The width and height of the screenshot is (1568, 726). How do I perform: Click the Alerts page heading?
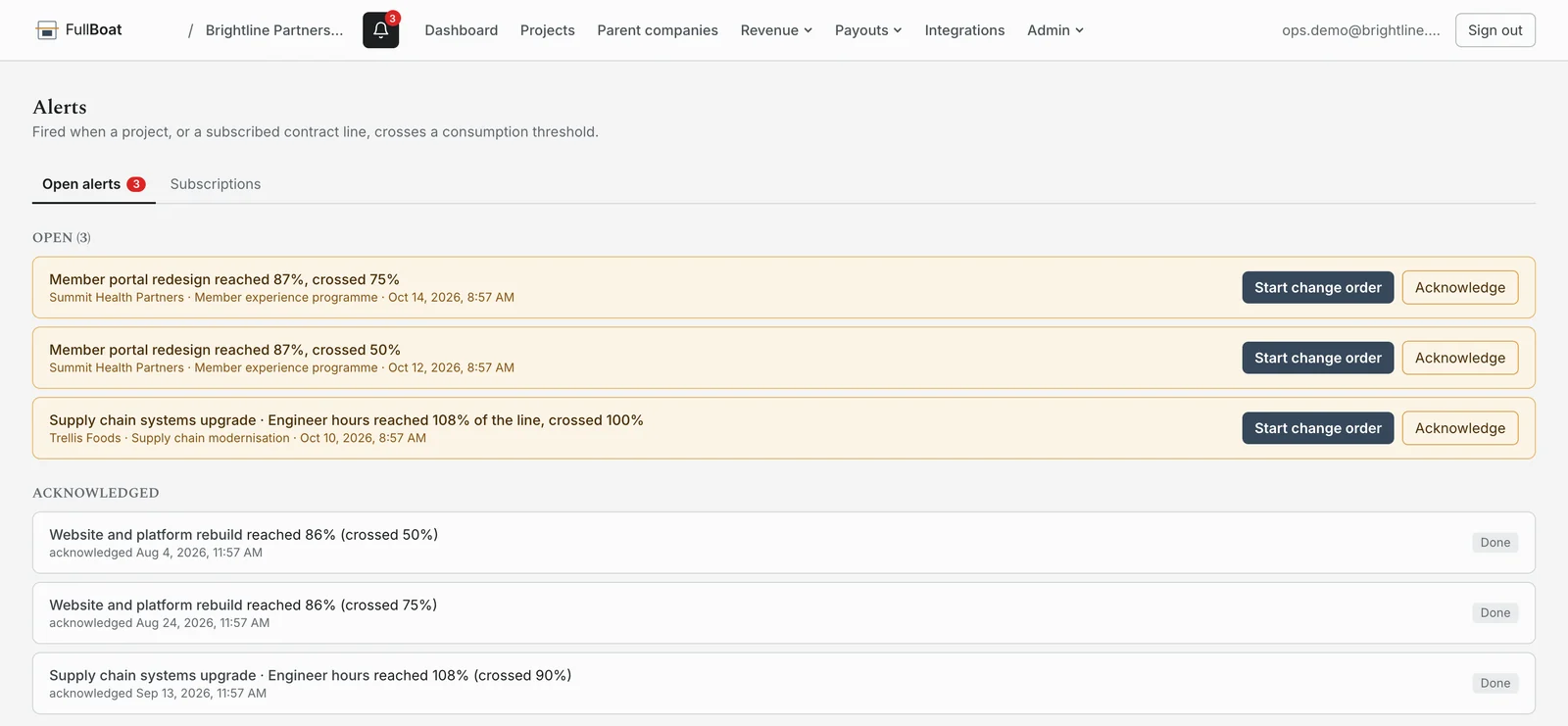click(60, 108)
